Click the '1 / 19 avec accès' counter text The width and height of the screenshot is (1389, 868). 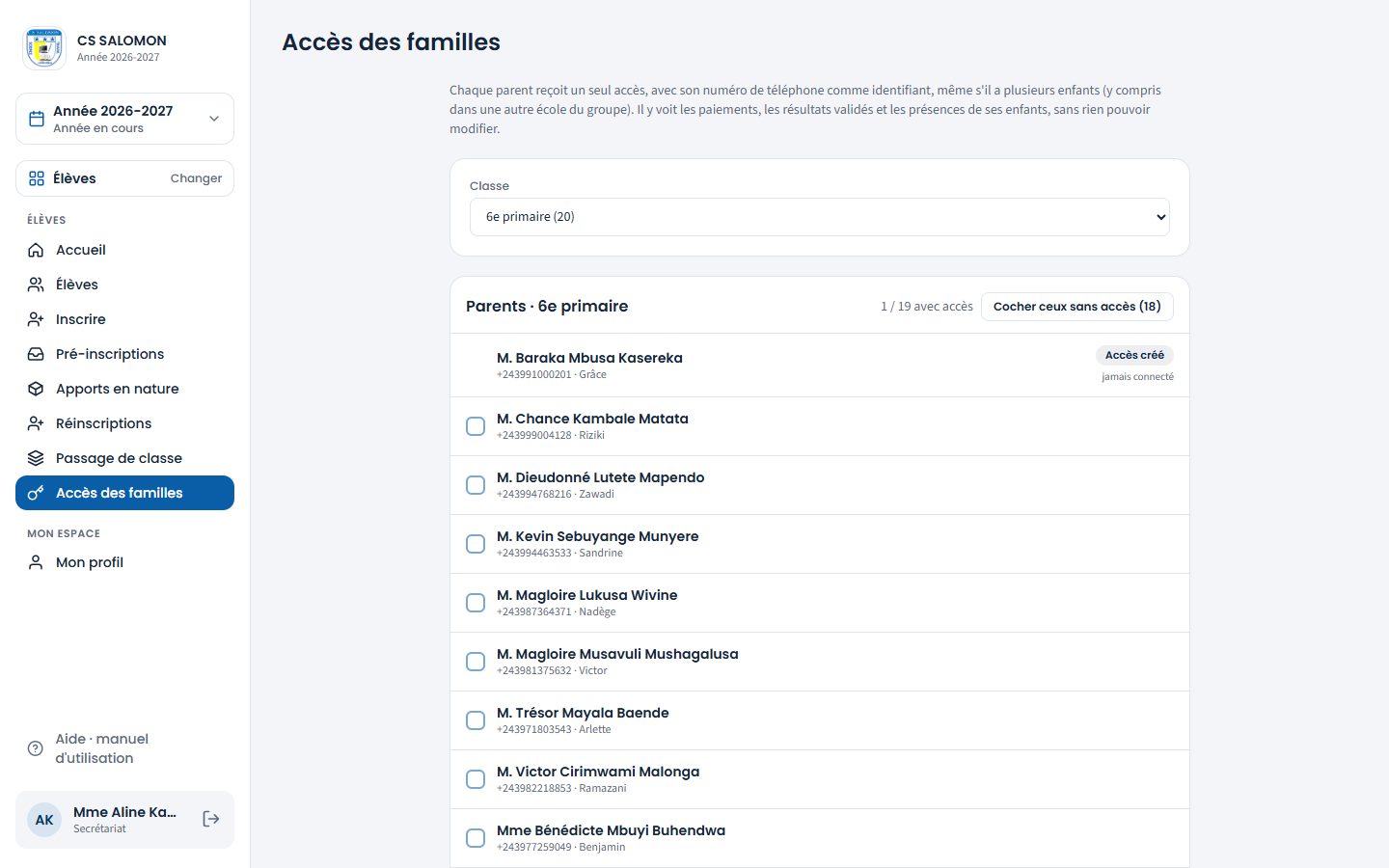927,307
